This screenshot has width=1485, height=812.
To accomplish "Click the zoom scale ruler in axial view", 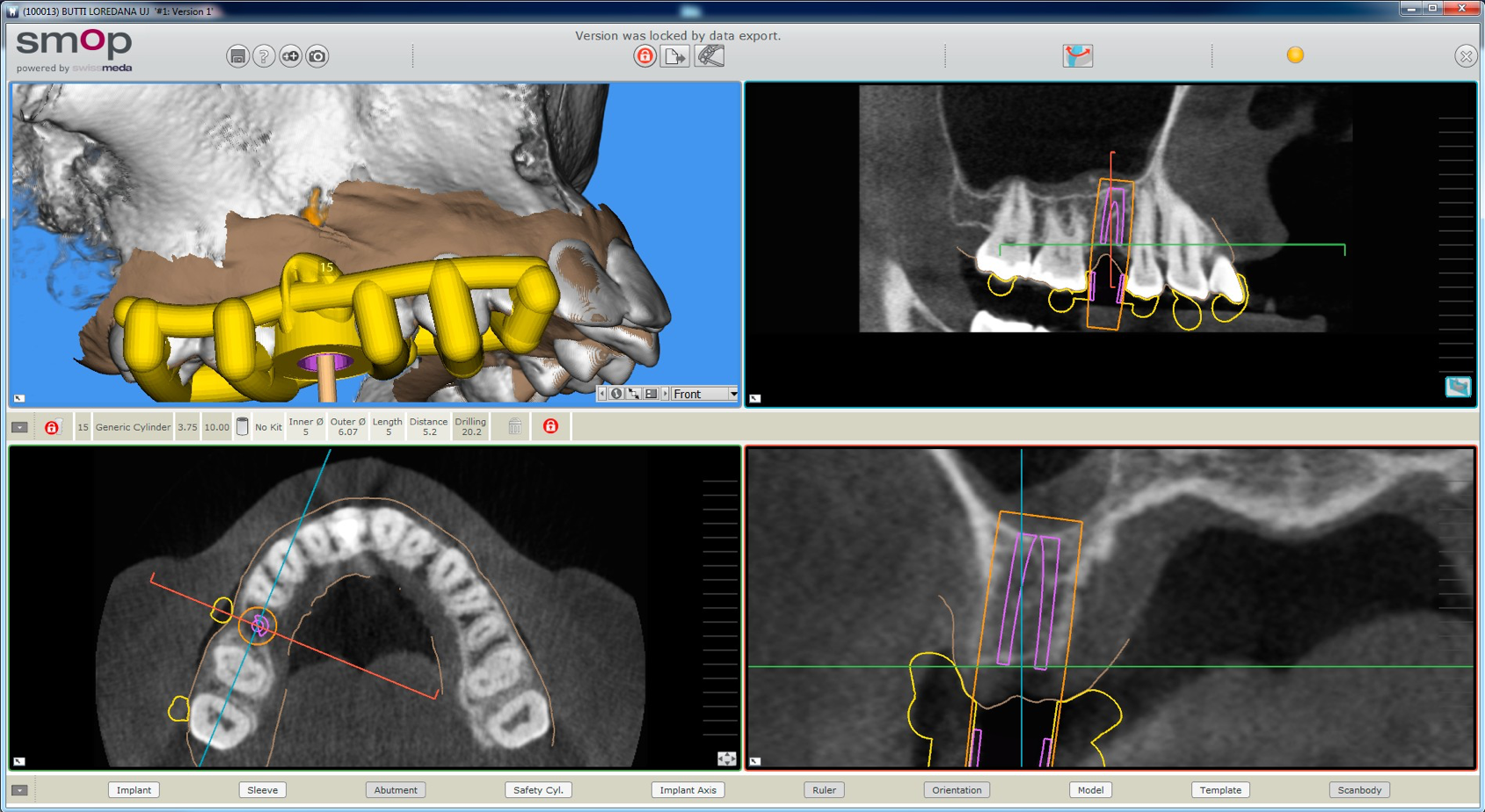I will [x=720, y=607].
